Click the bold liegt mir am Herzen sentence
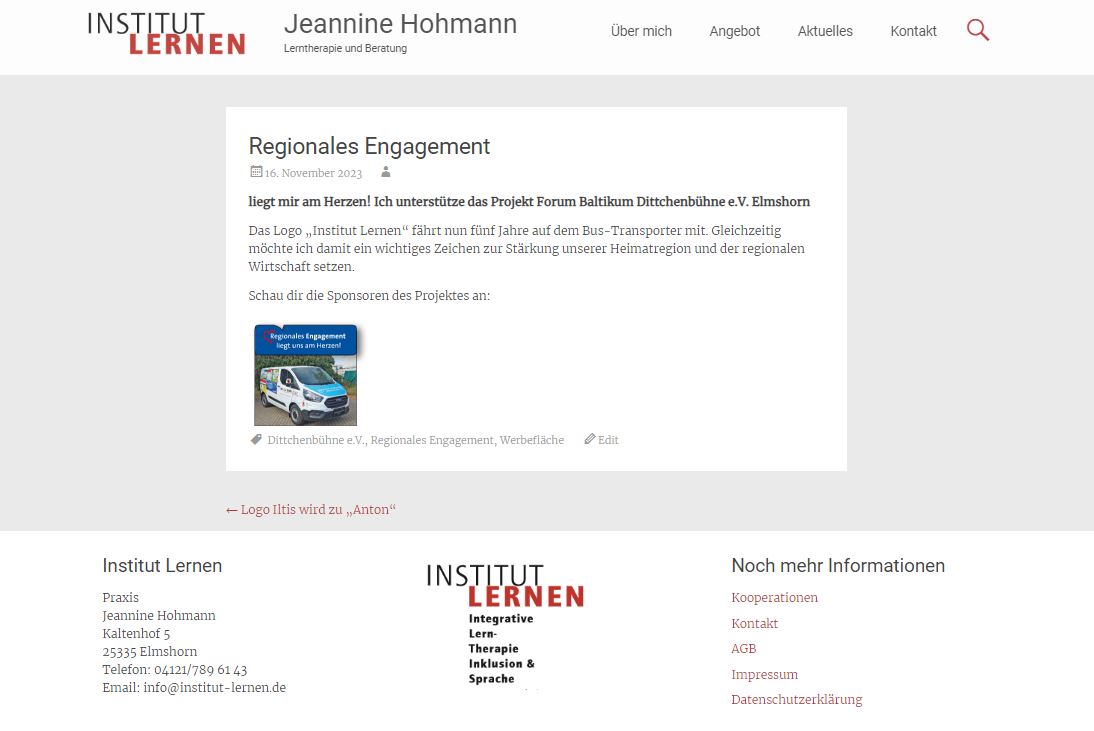 pos(529,202)
